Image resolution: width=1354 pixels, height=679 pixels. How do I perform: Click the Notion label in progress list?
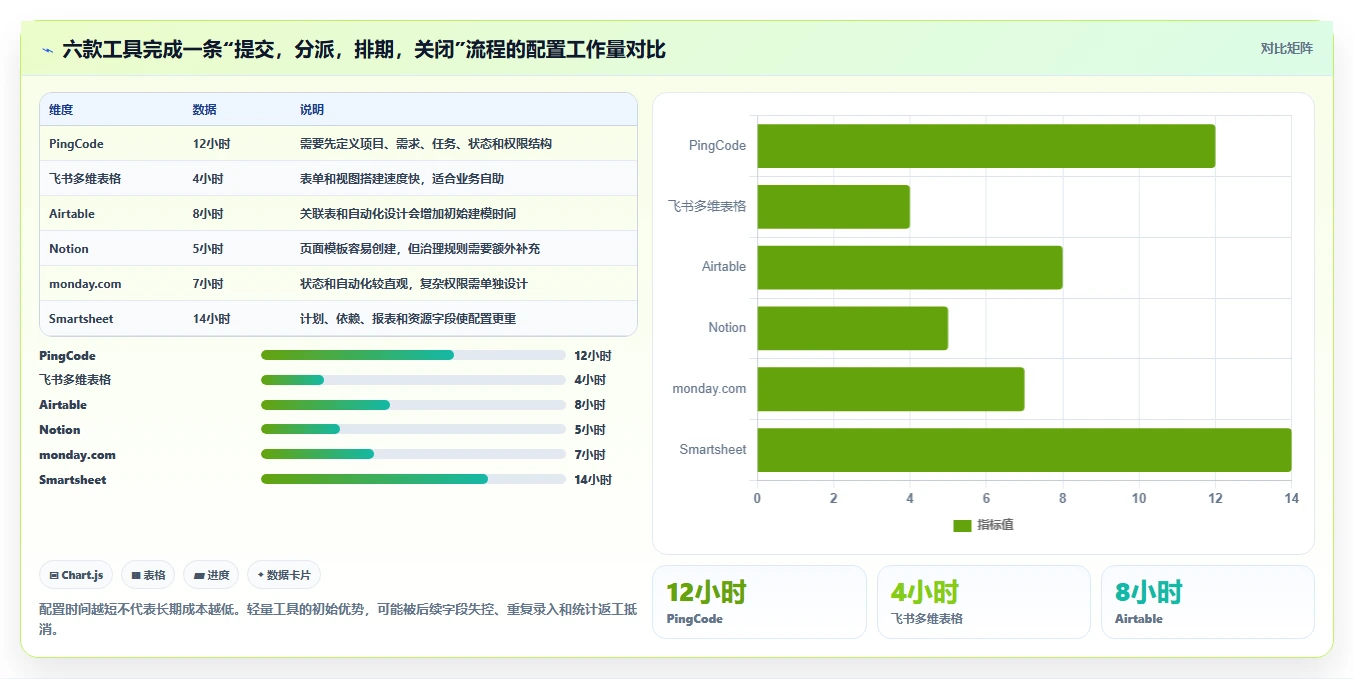[x=59, y=430]
